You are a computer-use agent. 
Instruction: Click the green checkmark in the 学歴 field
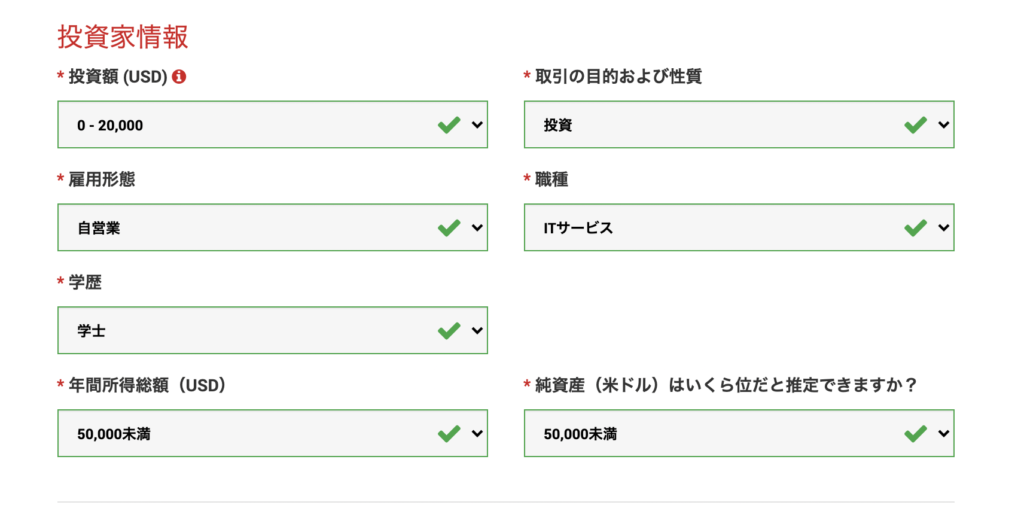pyautogui.click(x=449, y=330)
